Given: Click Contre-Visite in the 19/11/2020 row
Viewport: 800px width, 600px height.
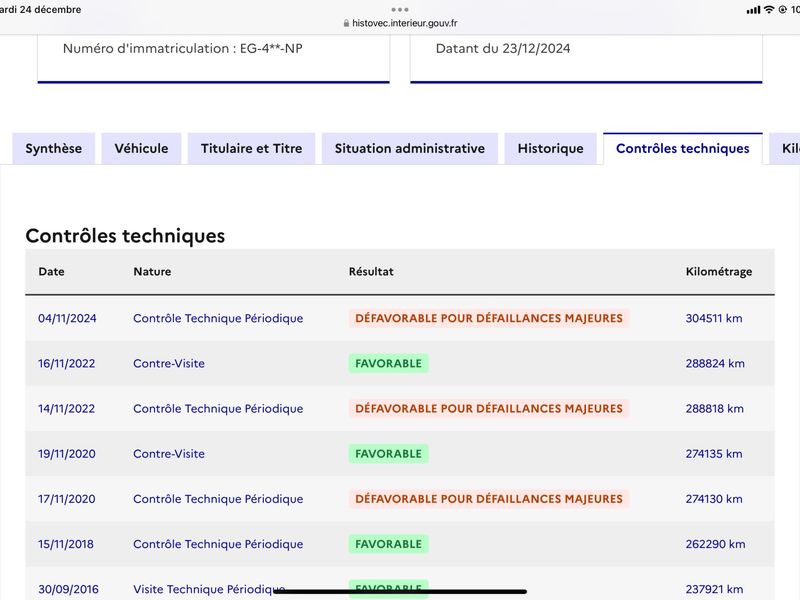Looking at the screenshot, I should pyautogui.click(x=169, y=454).
